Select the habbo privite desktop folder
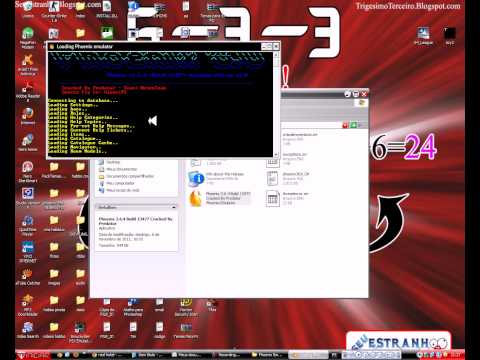This screenshot has width=480, height=360. pos(54,304)
